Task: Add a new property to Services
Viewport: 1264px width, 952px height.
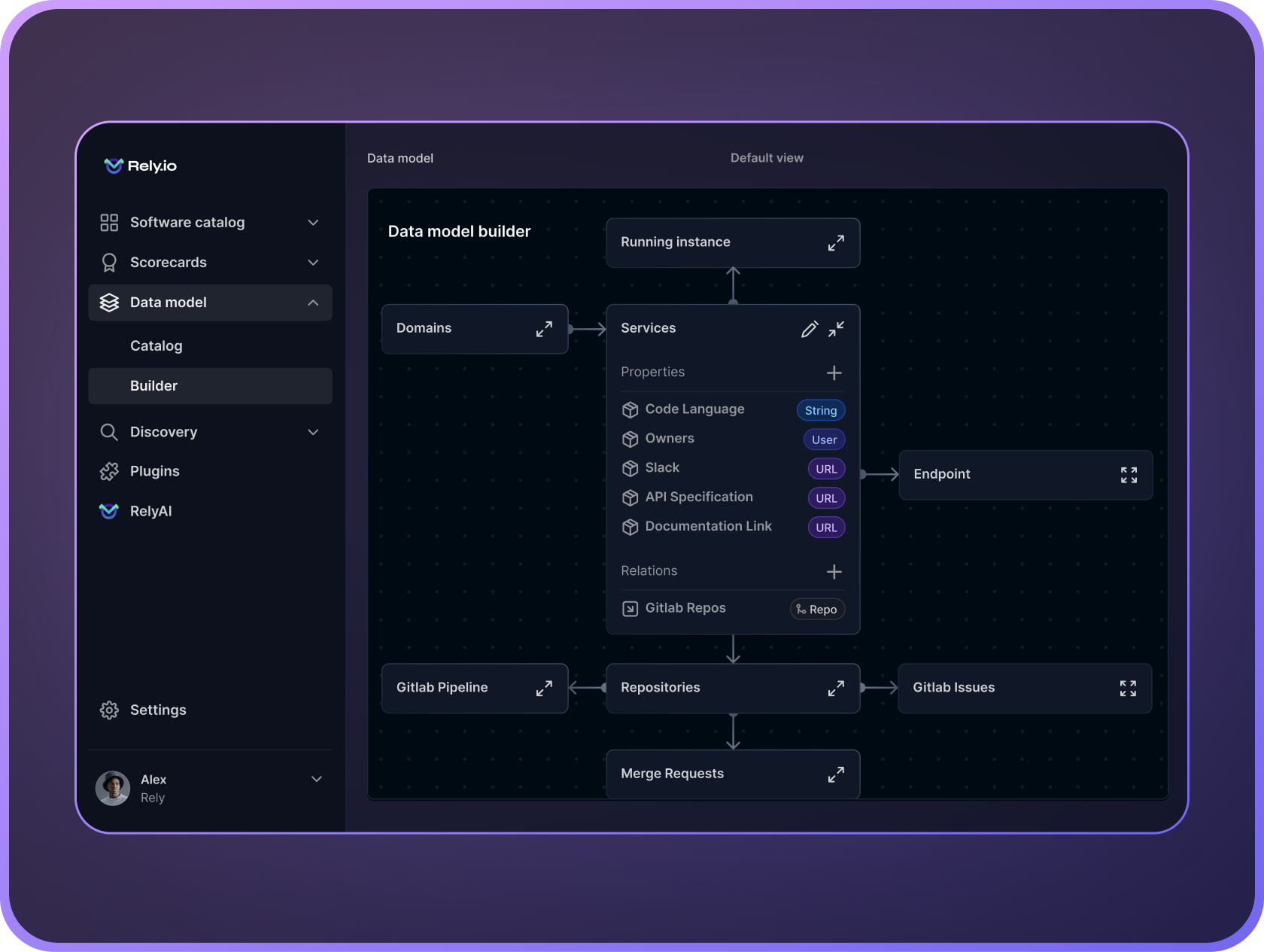Action: (834, 373)
